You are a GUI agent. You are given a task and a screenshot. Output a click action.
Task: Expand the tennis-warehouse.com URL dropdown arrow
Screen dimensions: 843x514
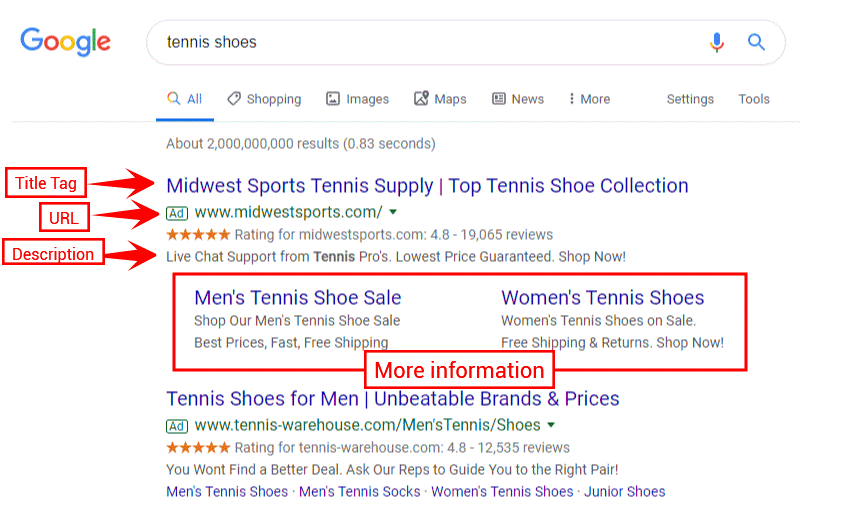coord(551,425)
